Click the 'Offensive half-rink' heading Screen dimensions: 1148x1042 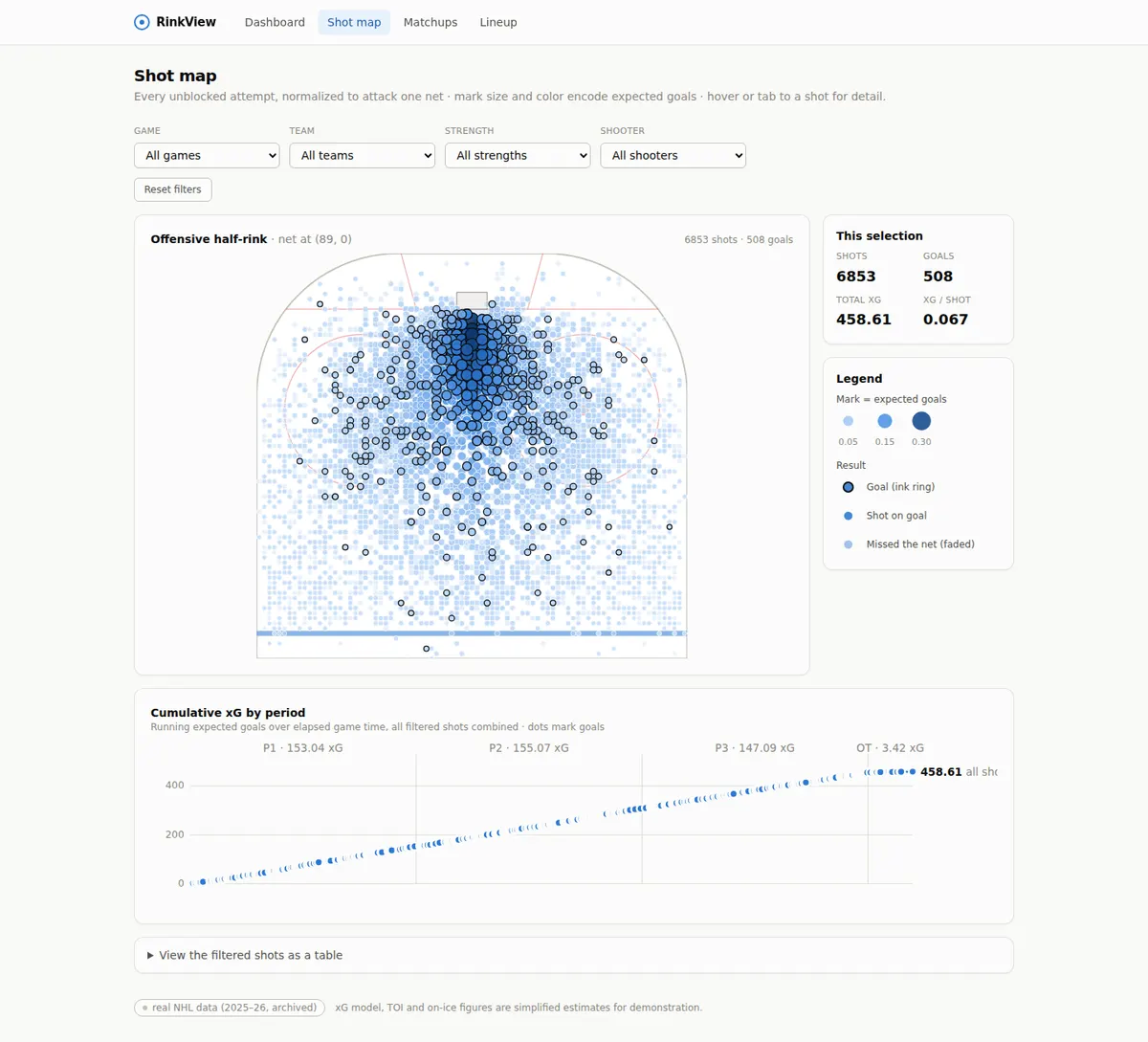(209, 239)
